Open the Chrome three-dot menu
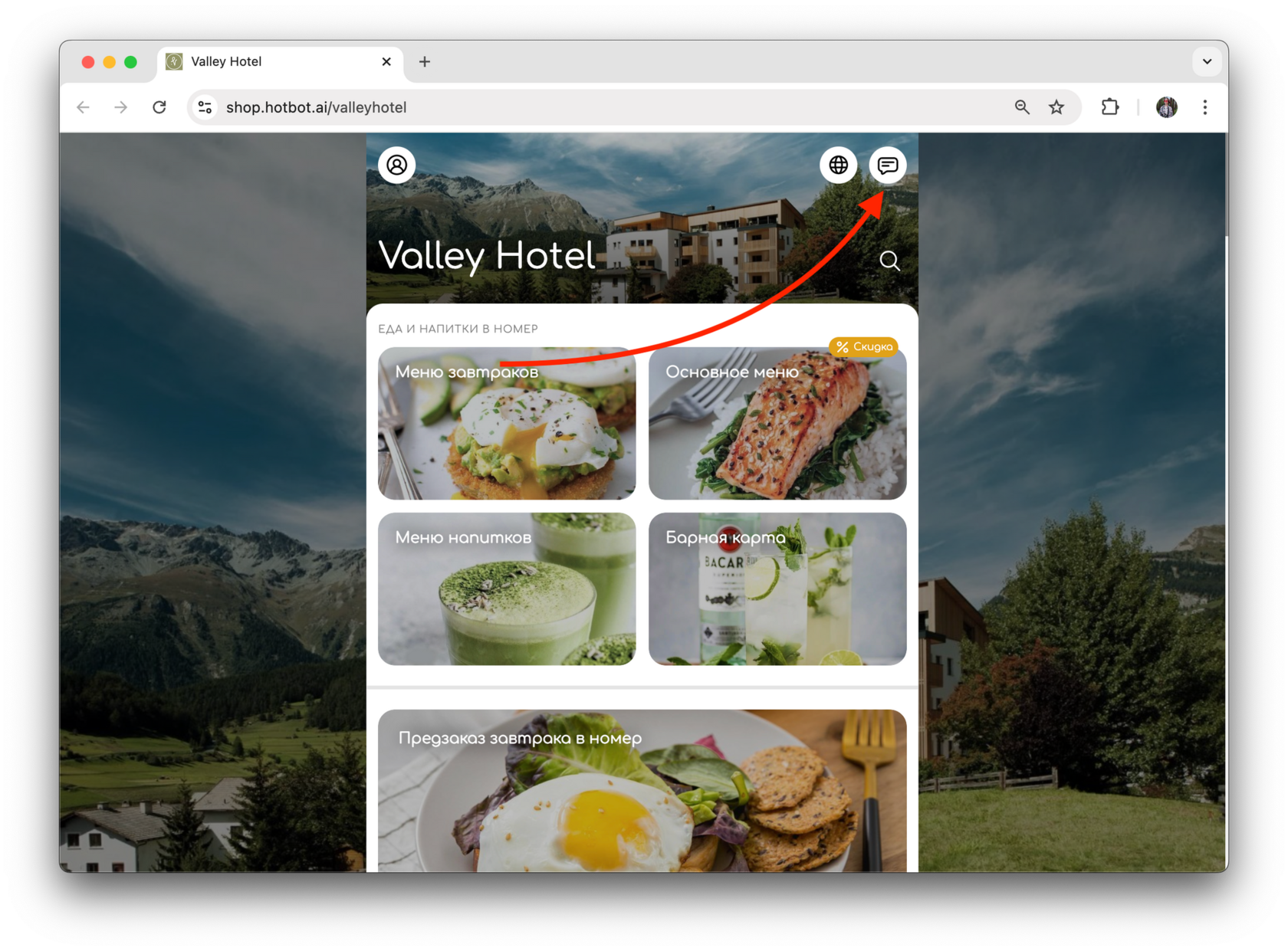This screenshot has width=1288, height=951. (x=1204, y=107)
